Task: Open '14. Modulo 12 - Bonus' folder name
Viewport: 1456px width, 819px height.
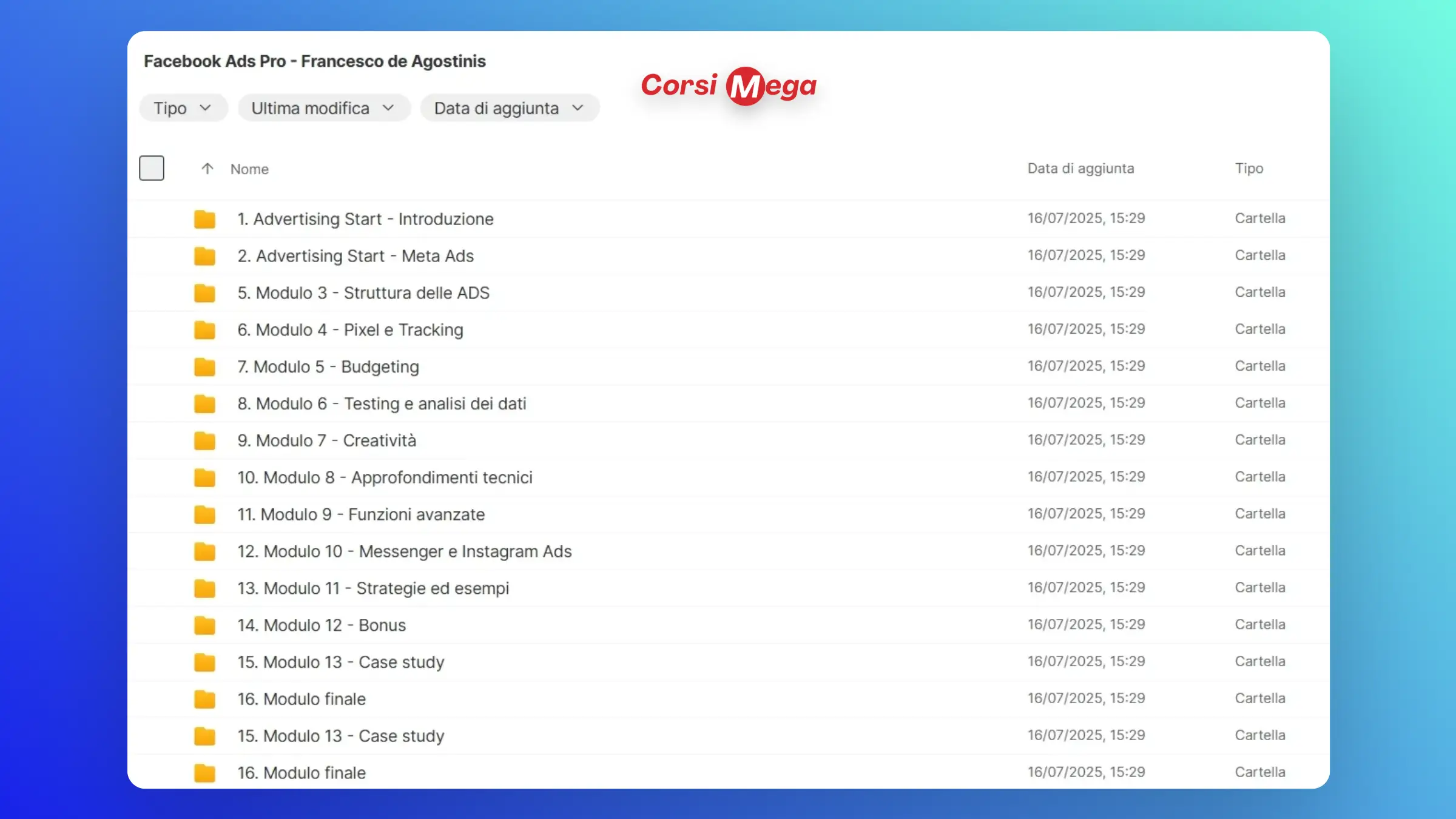Action: click(322, 626)
